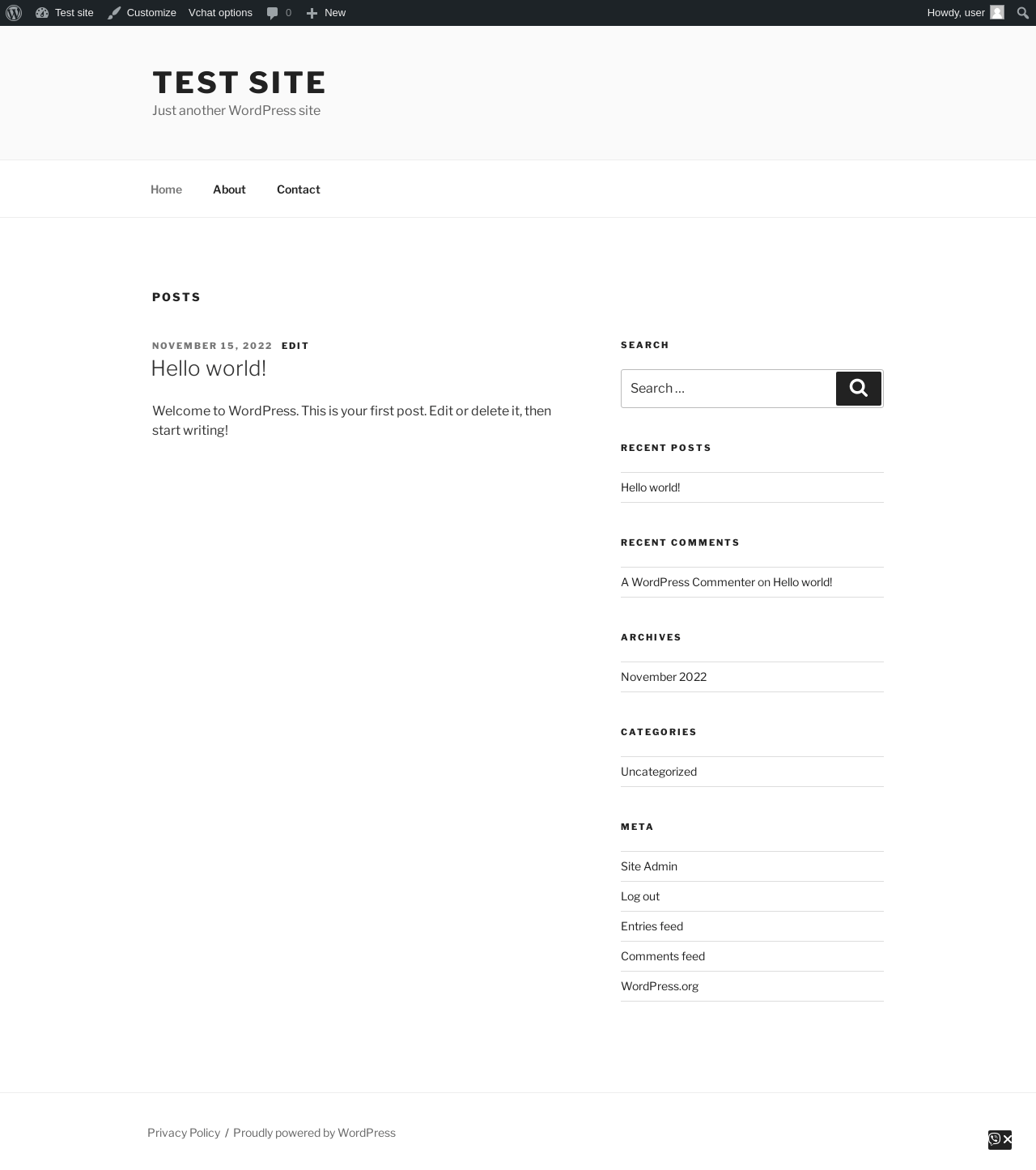The image size is (1036, 1170).
Task: Open the Howdy, user account menu
Action: point(955,13)
